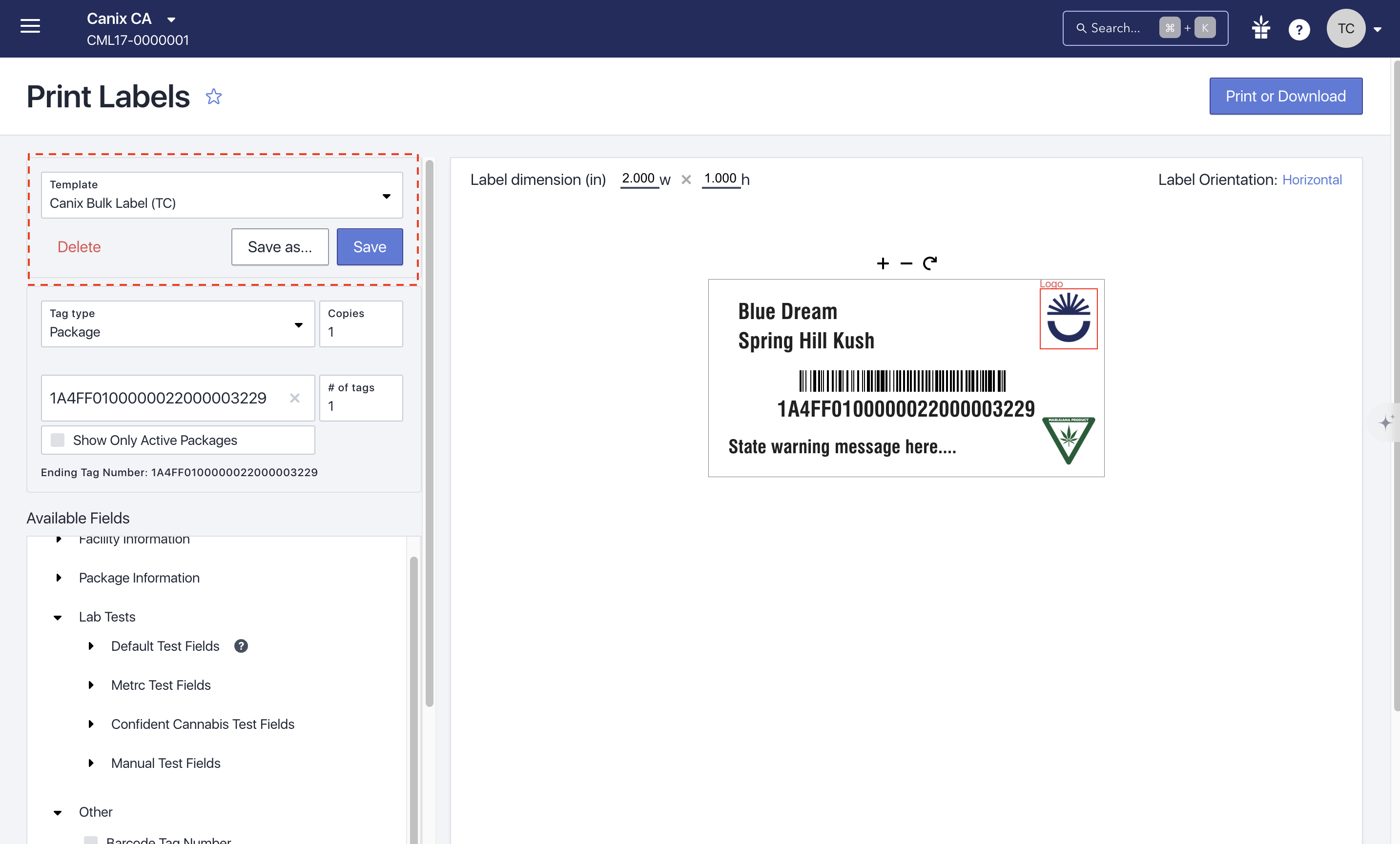
Task: Click the Save as... button
Action: click(280, 246)
